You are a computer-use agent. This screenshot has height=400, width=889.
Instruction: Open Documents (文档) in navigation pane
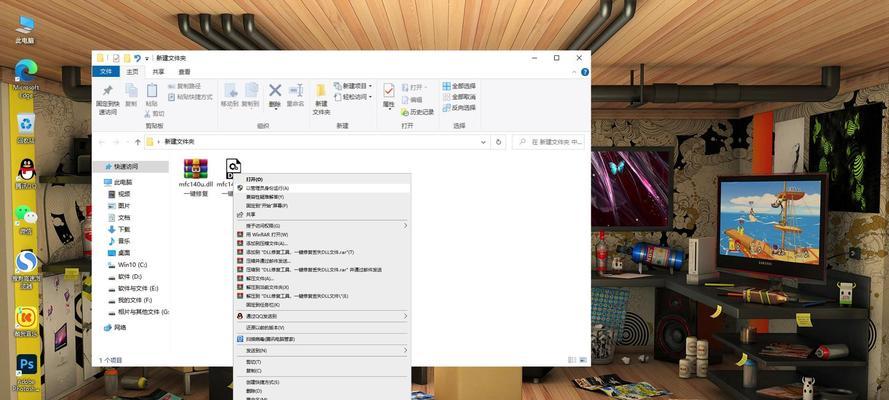[x=119, y=218]
